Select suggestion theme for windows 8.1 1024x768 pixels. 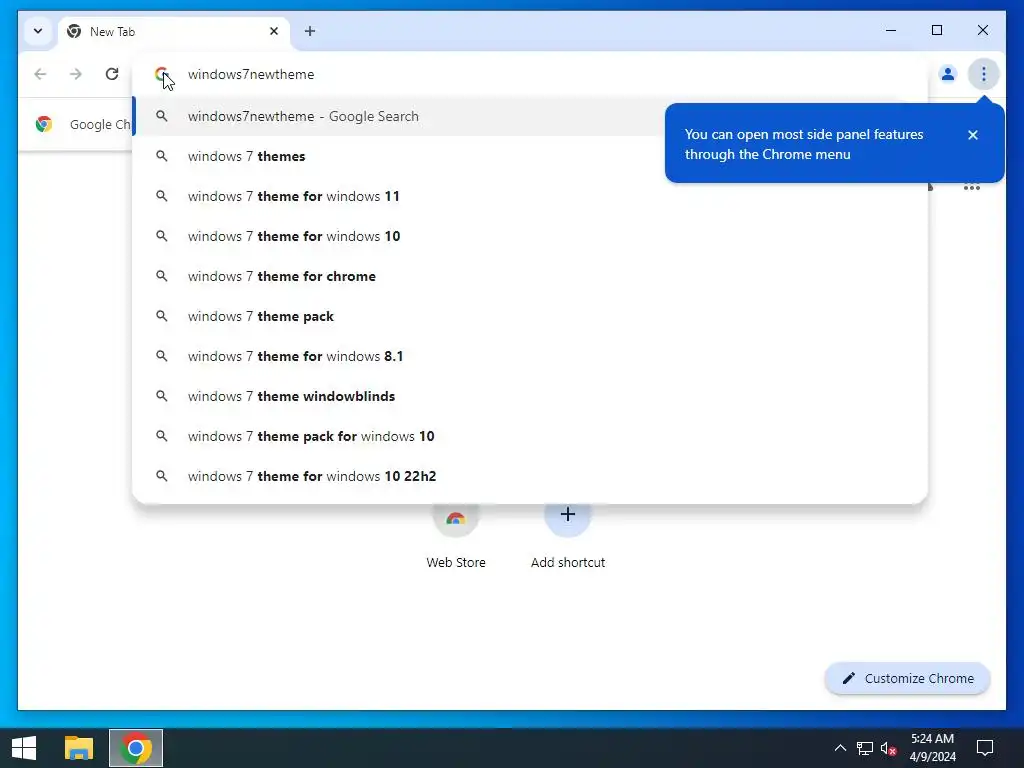[x=530, y=356]
